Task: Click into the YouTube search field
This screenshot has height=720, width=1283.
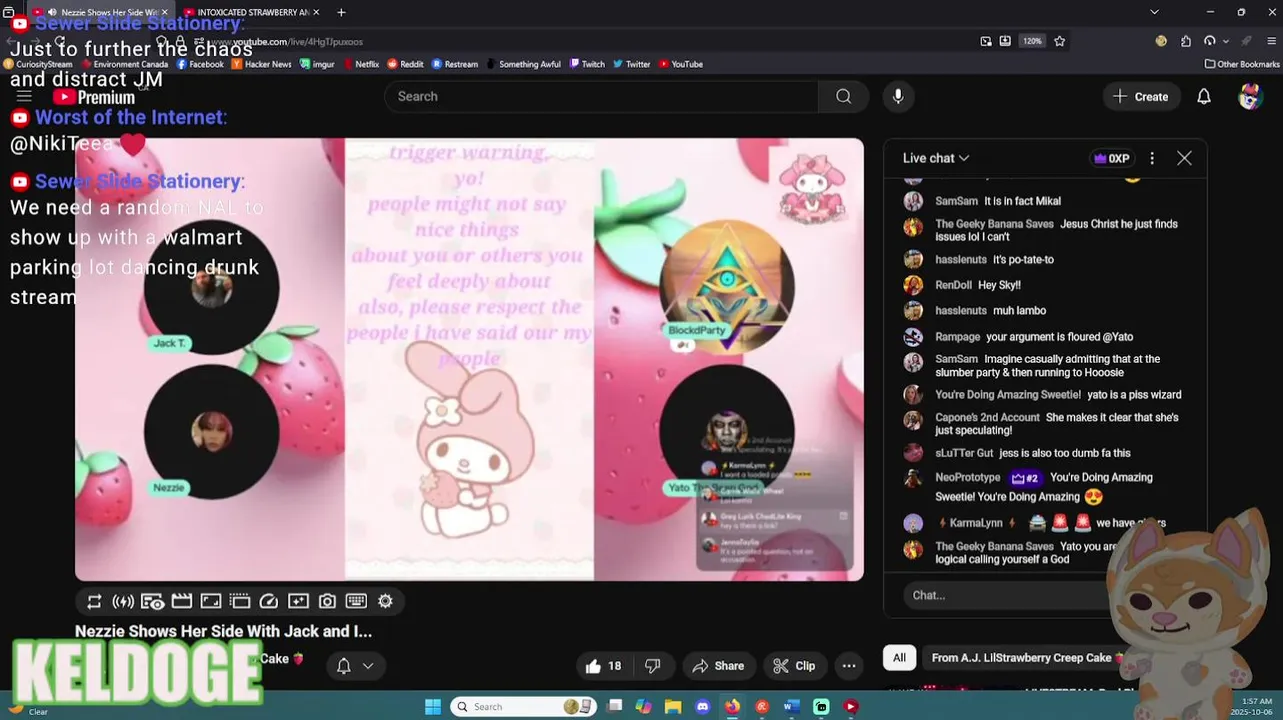Action: pyautogui.click(x=601, y=96)
